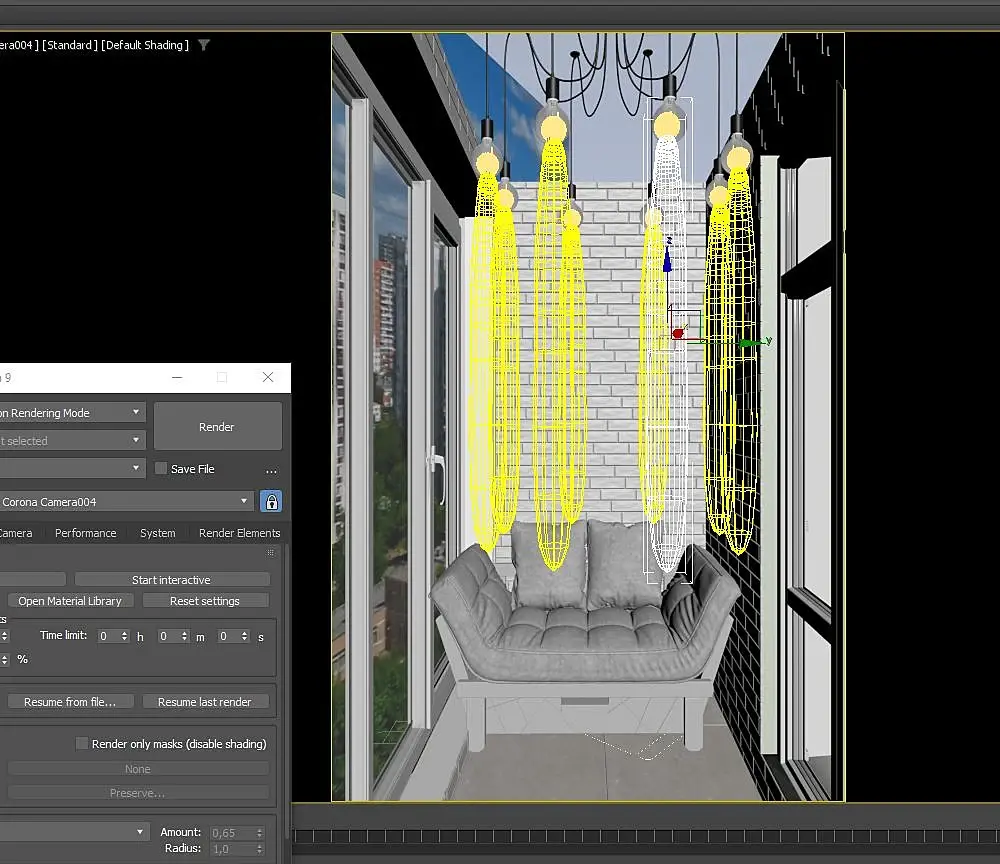Image resolution: width=1000 pixels, height=864 pixels.
Task: Minimize the Render Setup window
Action: (177, 378)
